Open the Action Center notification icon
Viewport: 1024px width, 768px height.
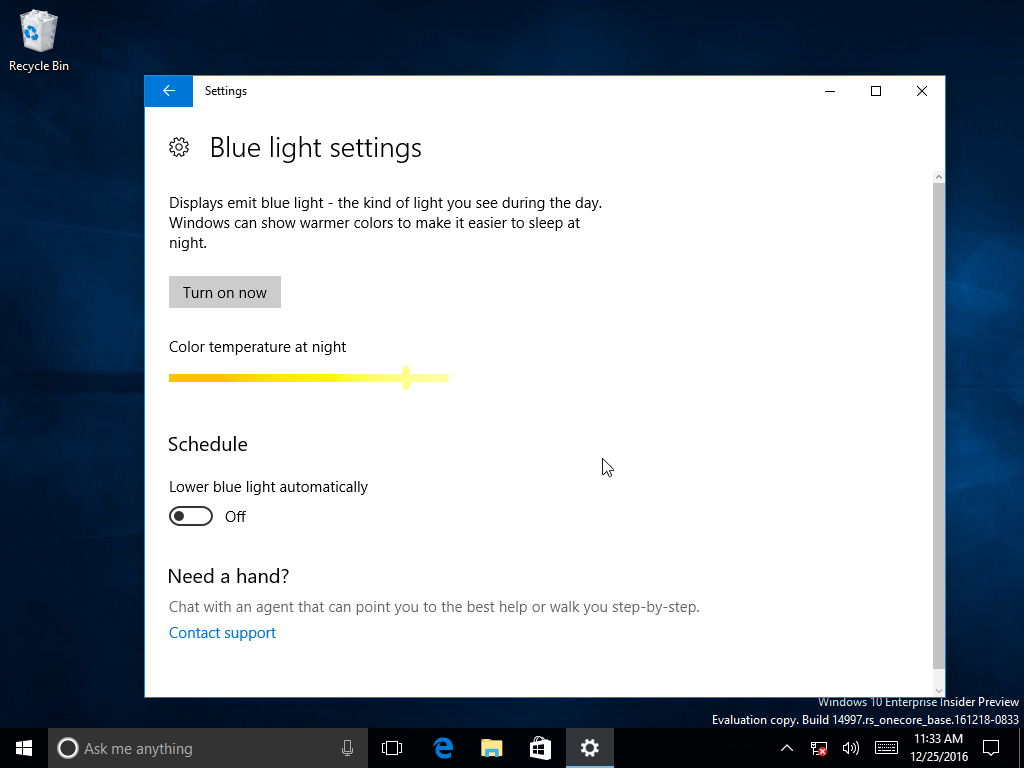991,748
